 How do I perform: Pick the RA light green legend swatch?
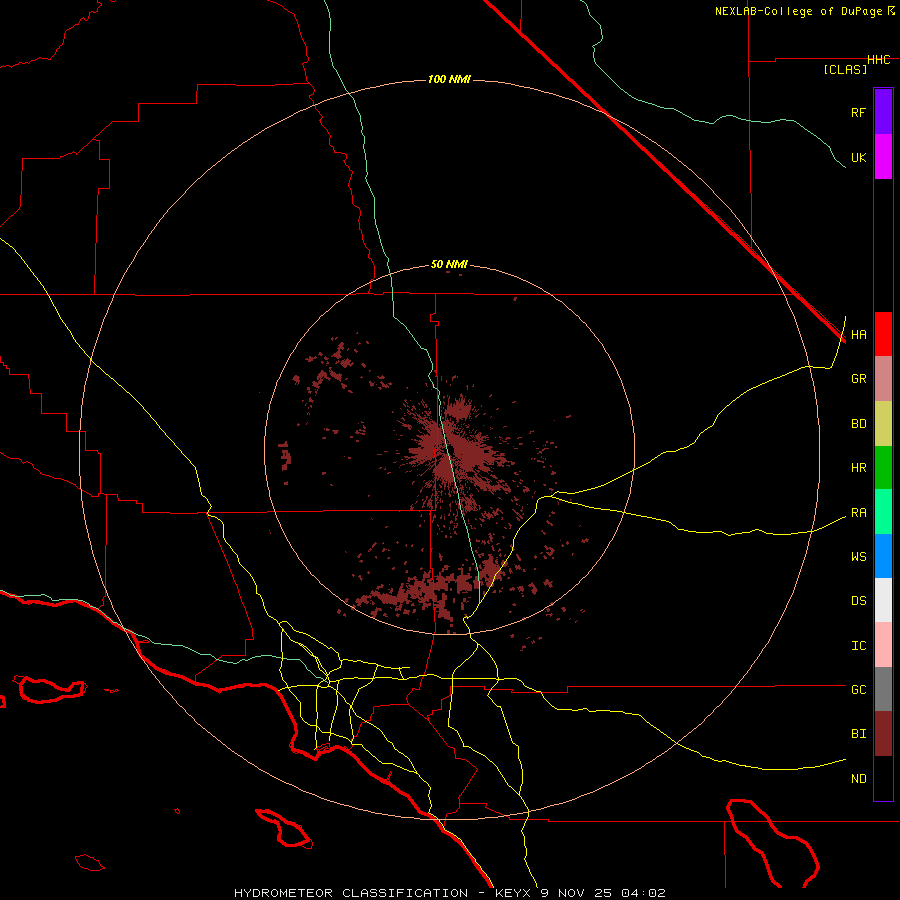(x=883, y=512)
